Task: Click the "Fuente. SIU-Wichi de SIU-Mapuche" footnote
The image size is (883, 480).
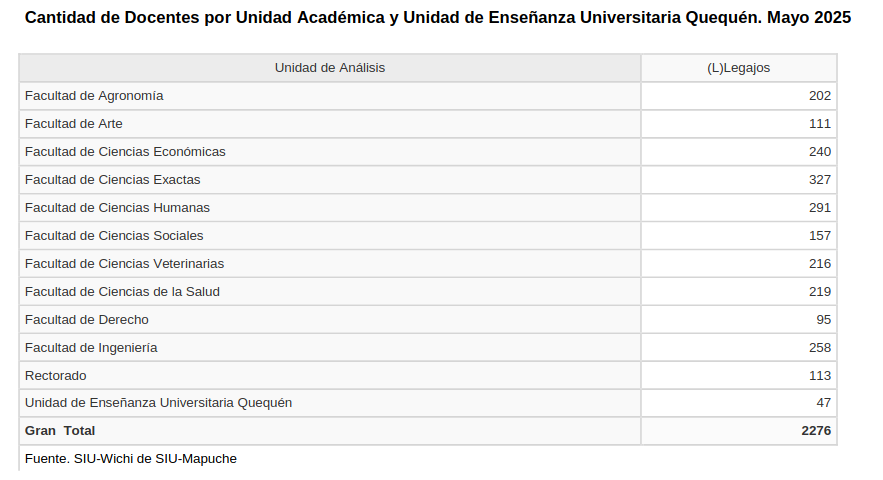Action: coord(131,459)
